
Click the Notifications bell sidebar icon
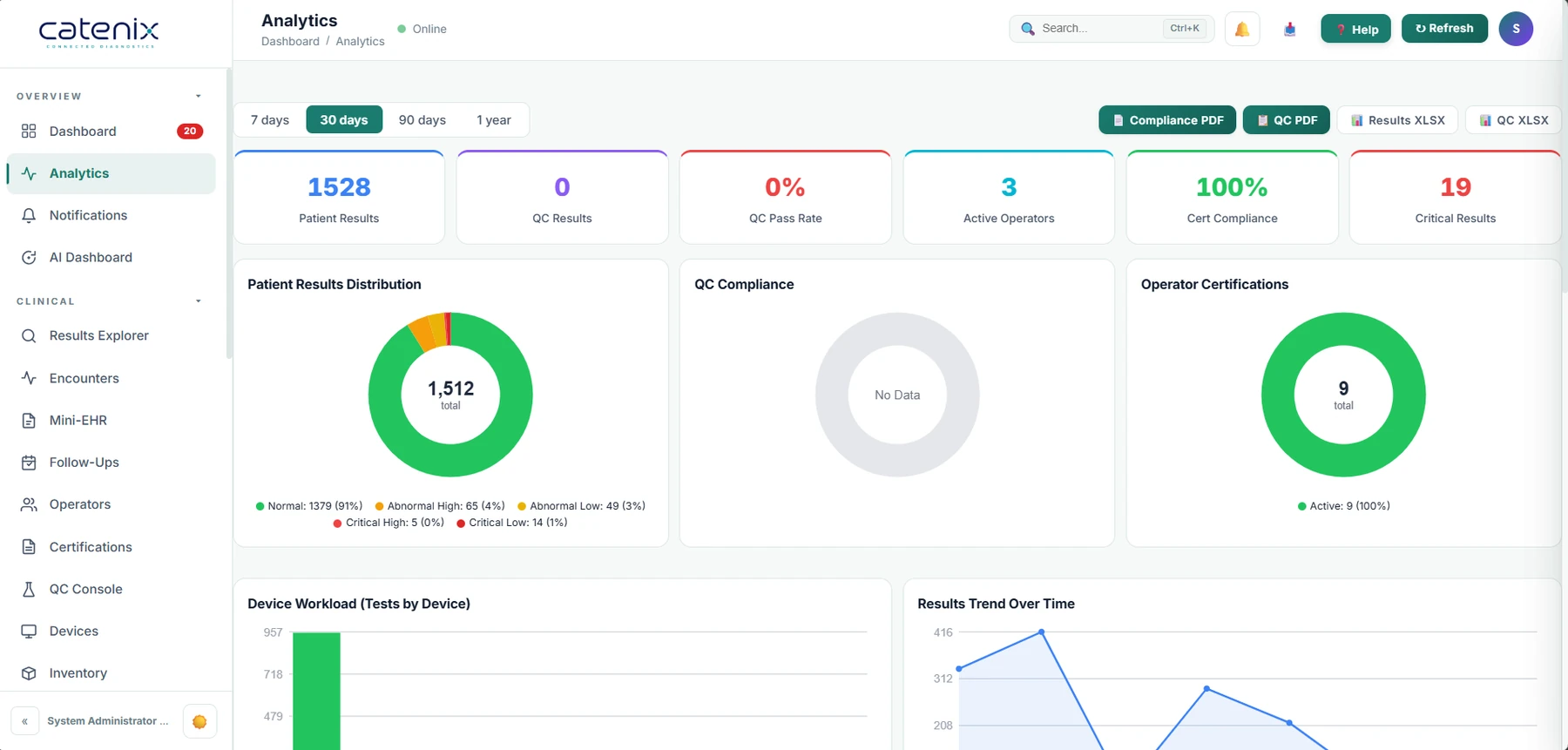(x=29, y=215)
